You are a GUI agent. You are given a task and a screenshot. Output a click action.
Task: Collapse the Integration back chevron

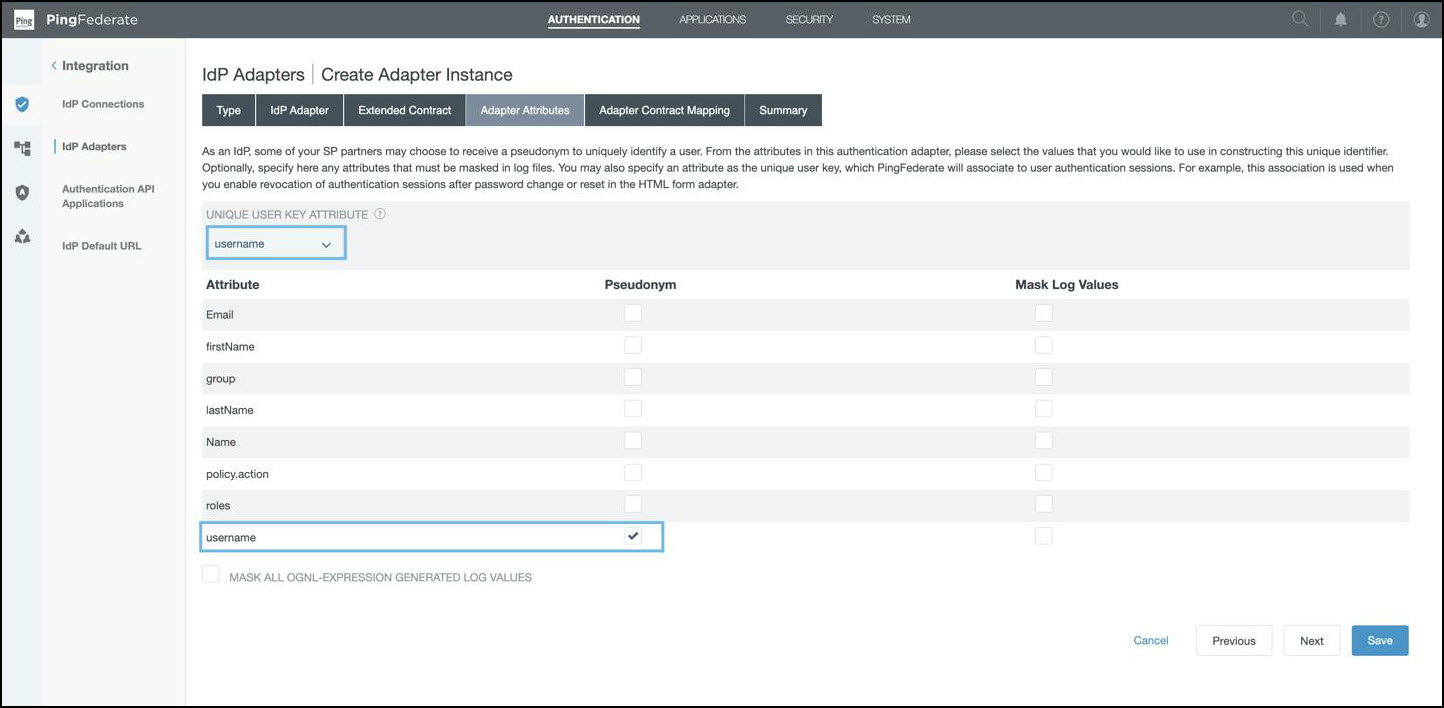tap(54, 66)
